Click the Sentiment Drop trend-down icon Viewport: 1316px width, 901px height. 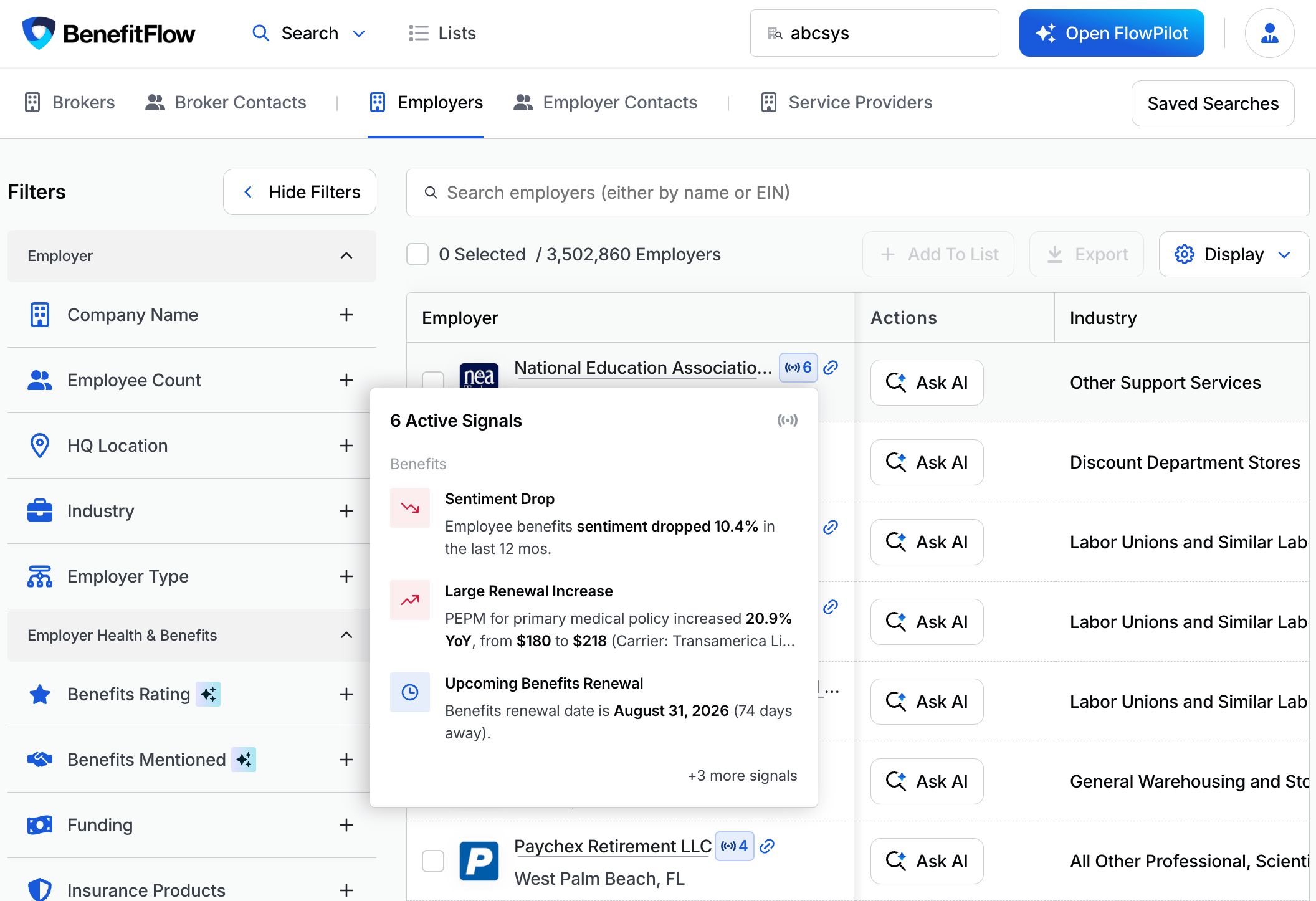410,508
